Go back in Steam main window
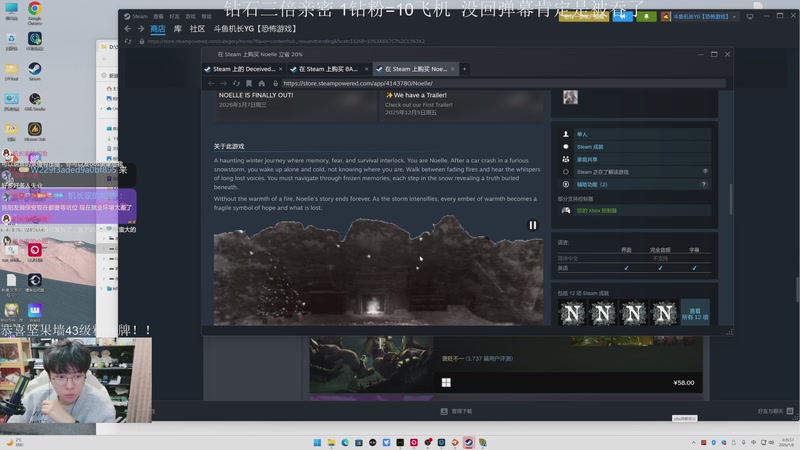Image resolution: width=800 pixels, height=450 pixels. pos(128,29)
